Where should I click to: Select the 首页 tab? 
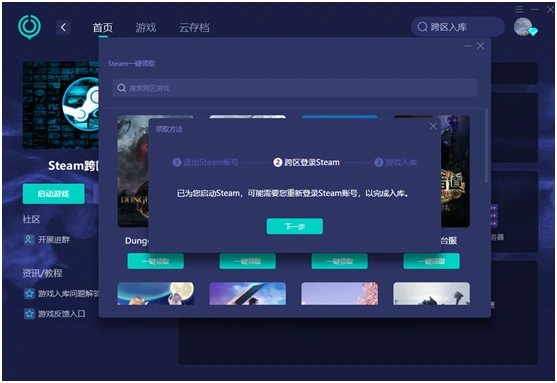tap(103, 27)
